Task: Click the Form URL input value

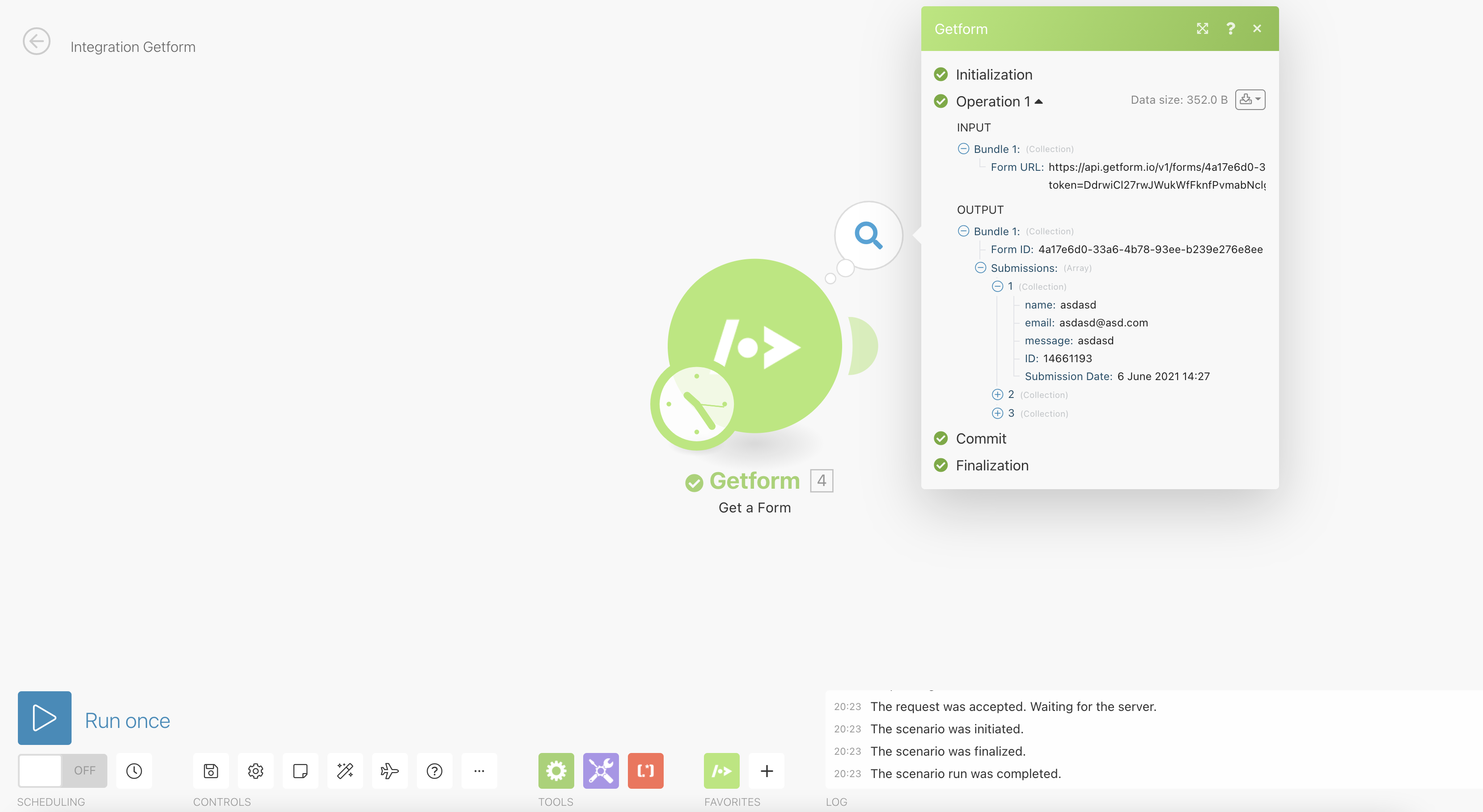Action: tap(1157, 176)
